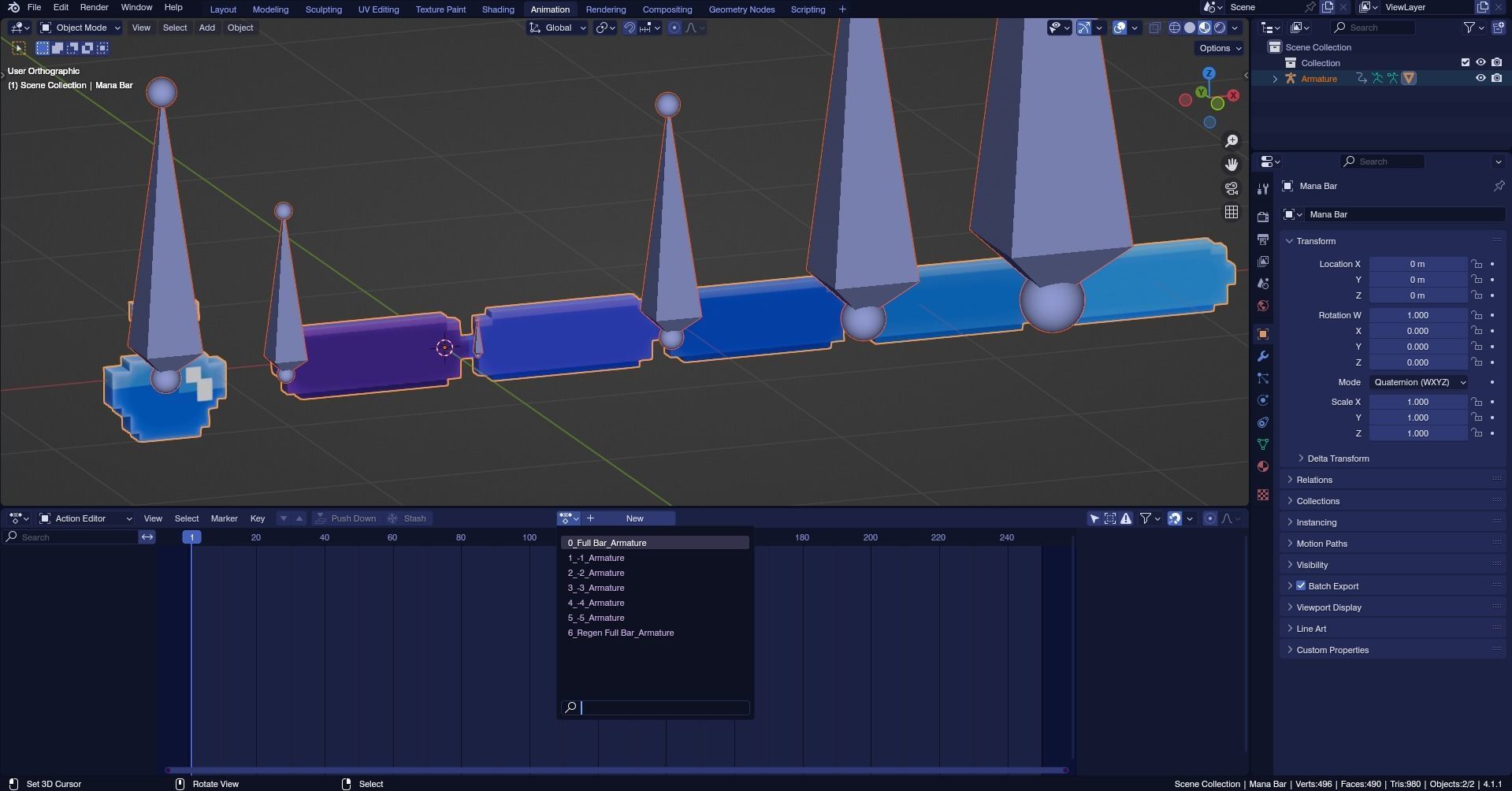Open the Scene properties tab
Viewport: 1512px width, 791px height.
[1263, 284]
